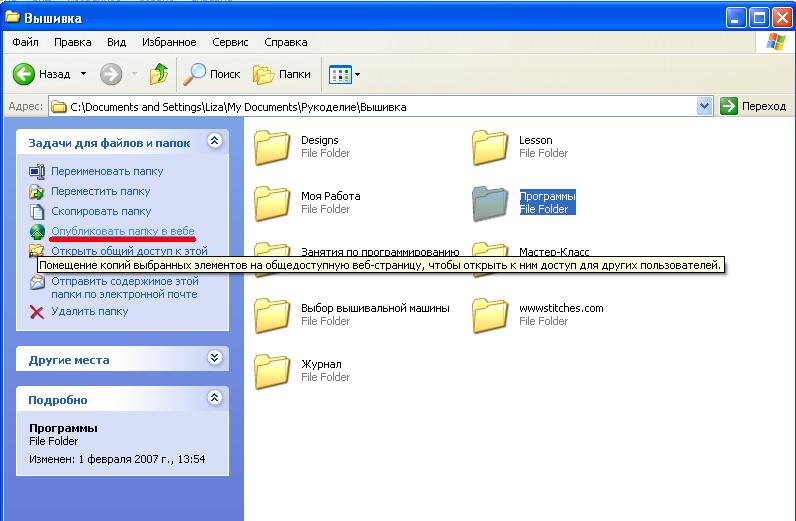Click 'Скопировать папку' task link
The width and height of the screenshot is (796, 521).
tap(100, 211)
